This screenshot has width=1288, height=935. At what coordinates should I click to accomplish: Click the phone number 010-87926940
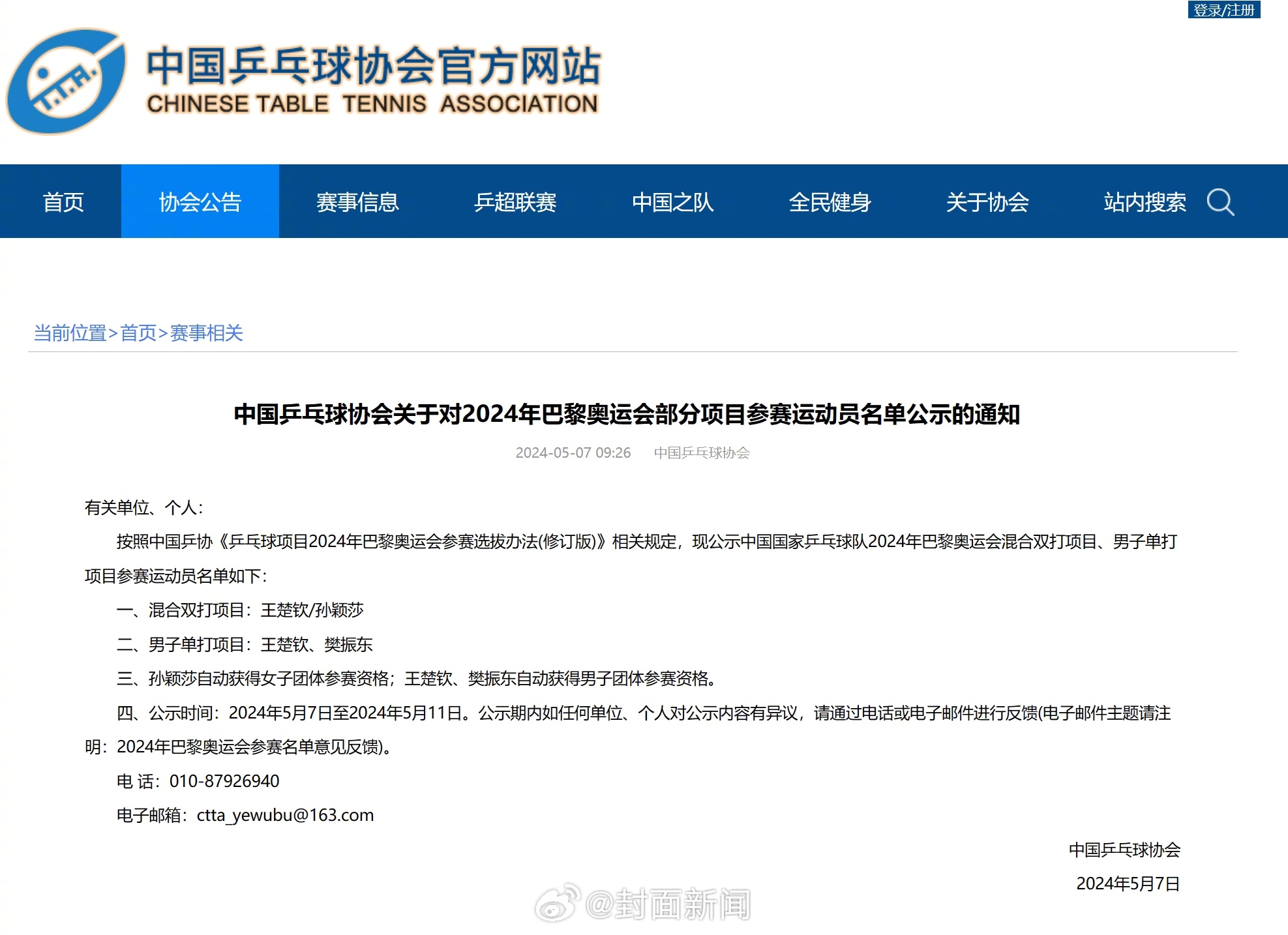click(224, 780)
